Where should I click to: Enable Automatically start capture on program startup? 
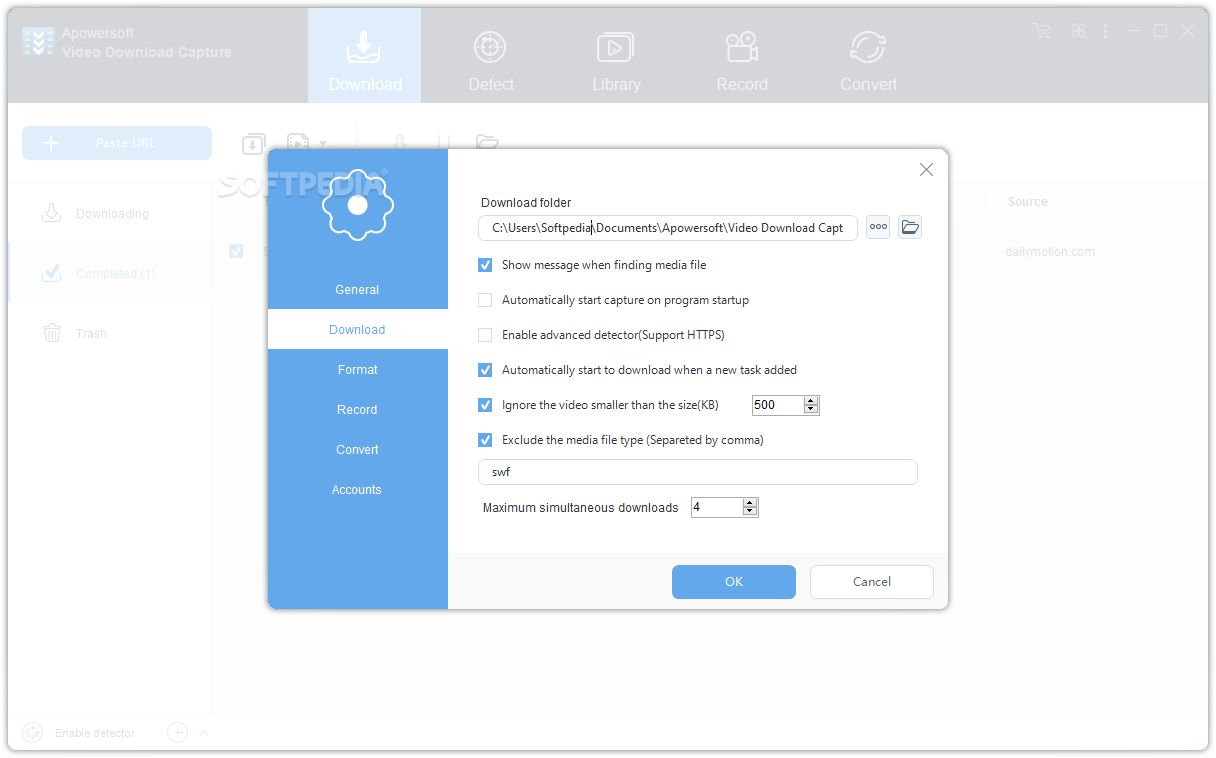click(x=485, y=300)
